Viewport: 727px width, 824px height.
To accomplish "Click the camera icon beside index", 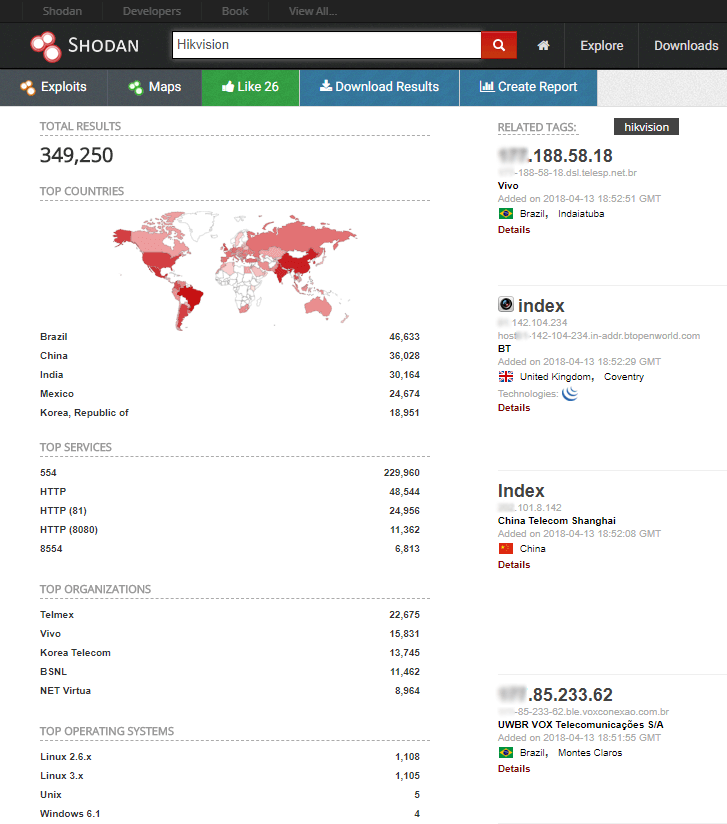I will [506, 305].
